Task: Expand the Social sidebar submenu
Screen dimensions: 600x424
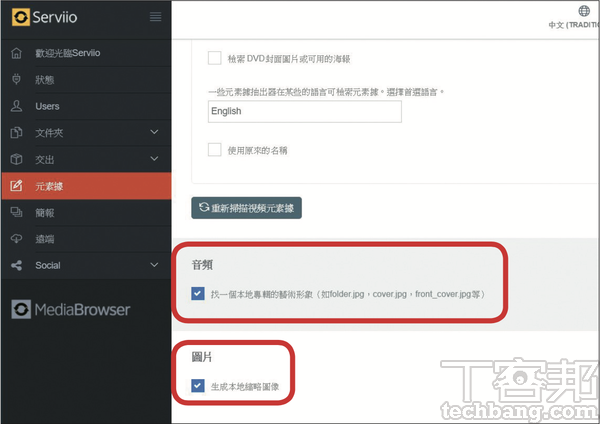Action: pyautogui.click(x=154, y=266)
